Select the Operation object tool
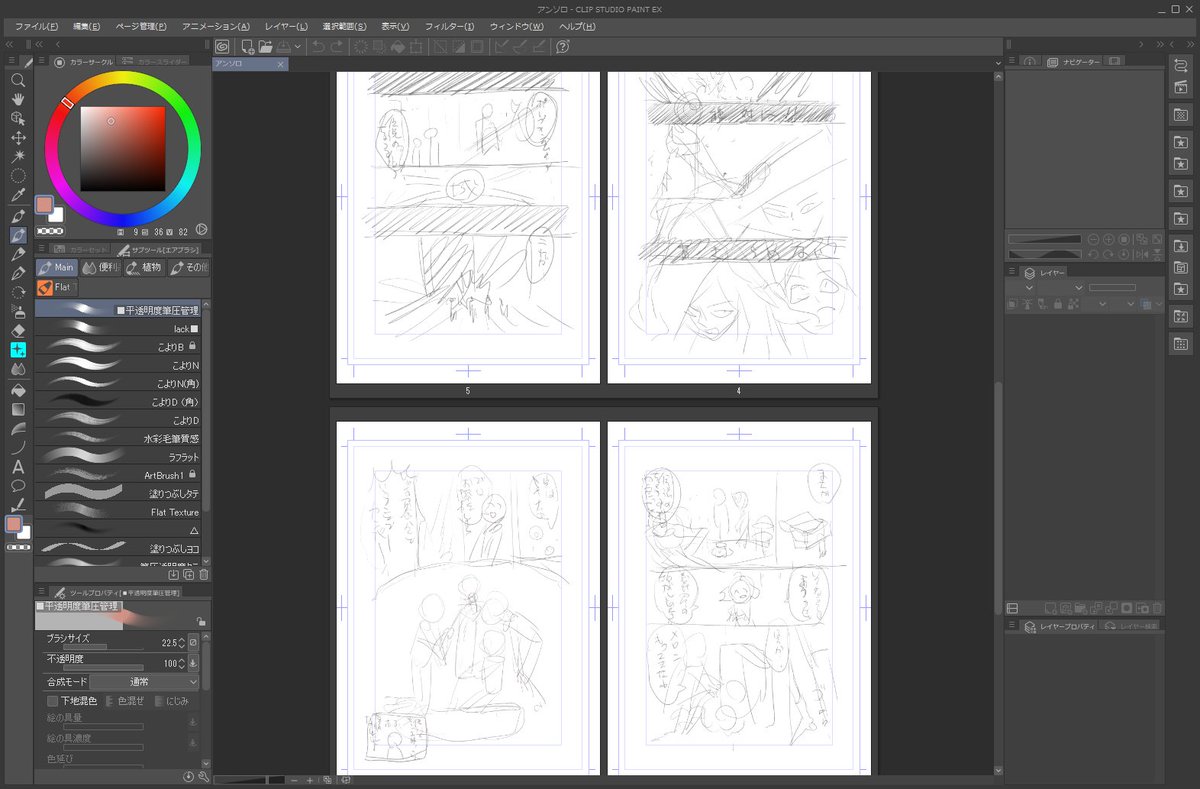The width and height of the screenshot is (1200, 789). 18,118
